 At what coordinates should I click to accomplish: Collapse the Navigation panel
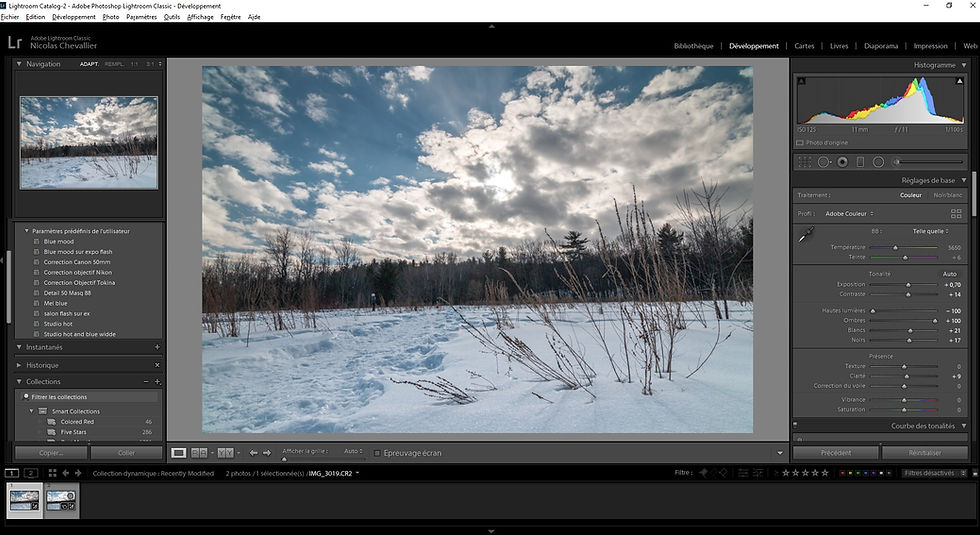[x=19, y=64]
